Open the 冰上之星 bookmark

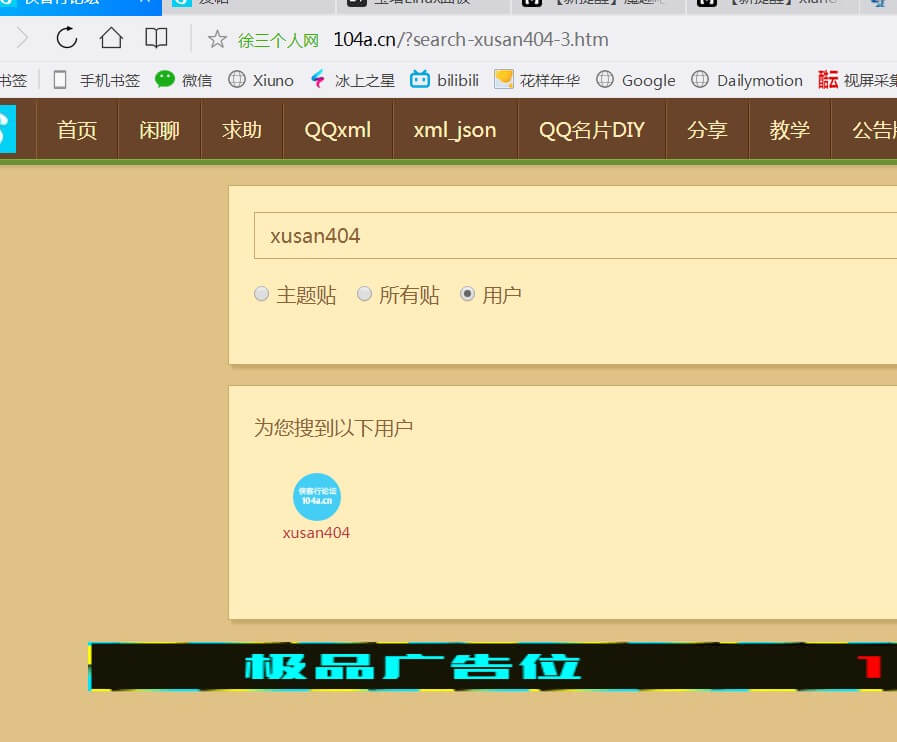[352, 80]
